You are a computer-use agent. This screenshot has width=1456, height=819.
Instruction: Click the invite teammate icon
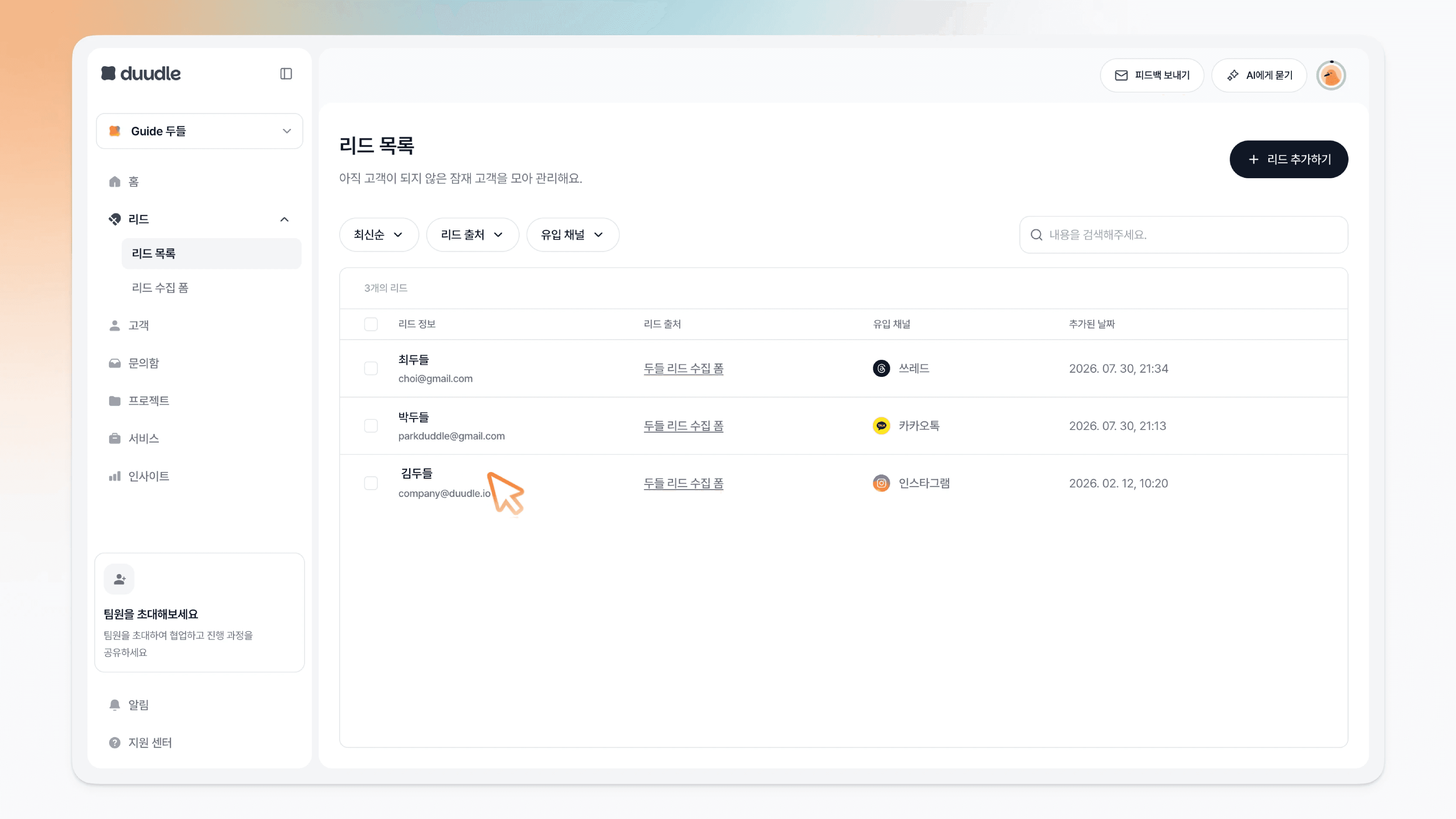[x=119, y=579]
